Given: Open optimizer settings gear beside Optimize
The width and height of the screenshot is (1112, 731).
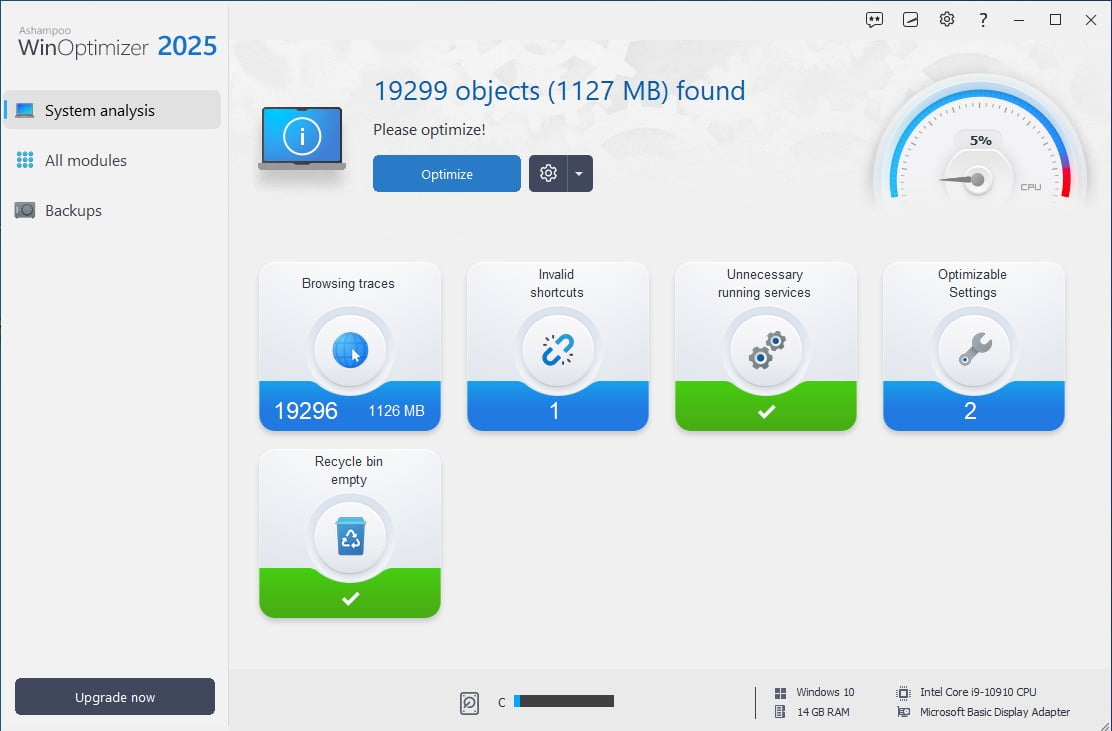Looking at the screenshot, I should coord(547,174).
